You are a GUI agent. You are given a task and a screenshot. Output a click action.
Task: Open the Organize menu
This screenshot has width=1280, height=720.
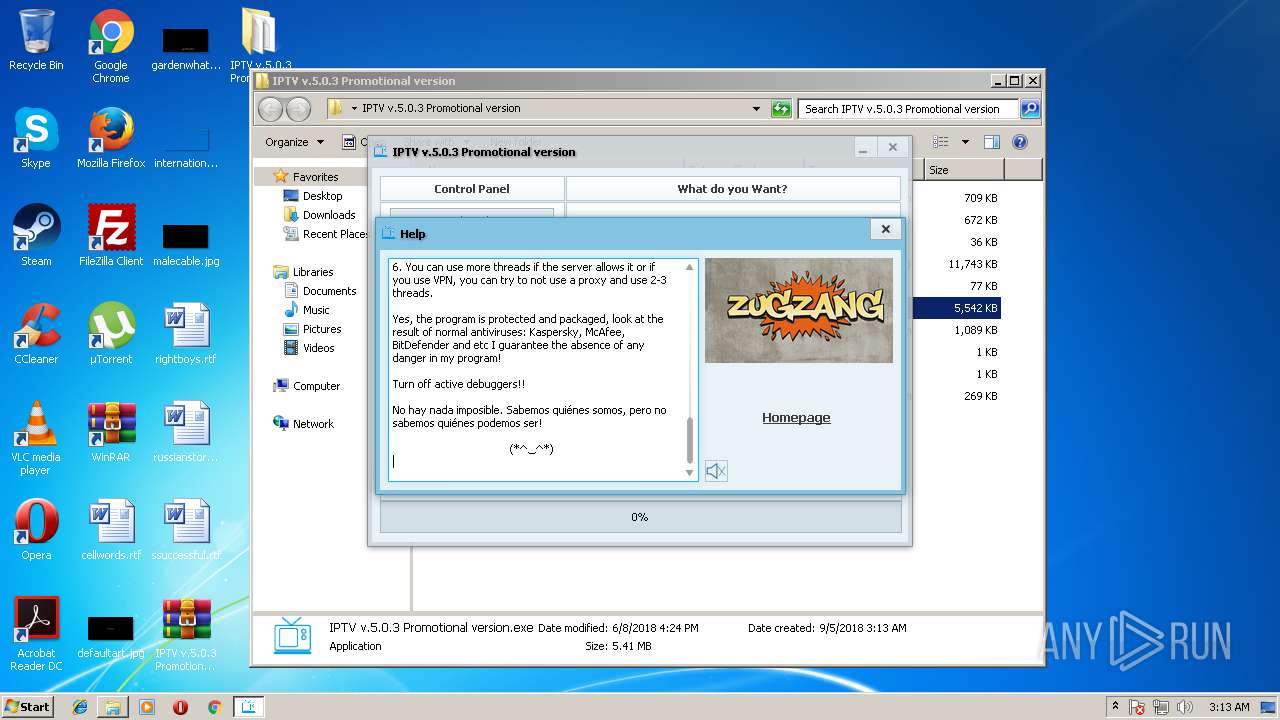[x=294, y=142]
